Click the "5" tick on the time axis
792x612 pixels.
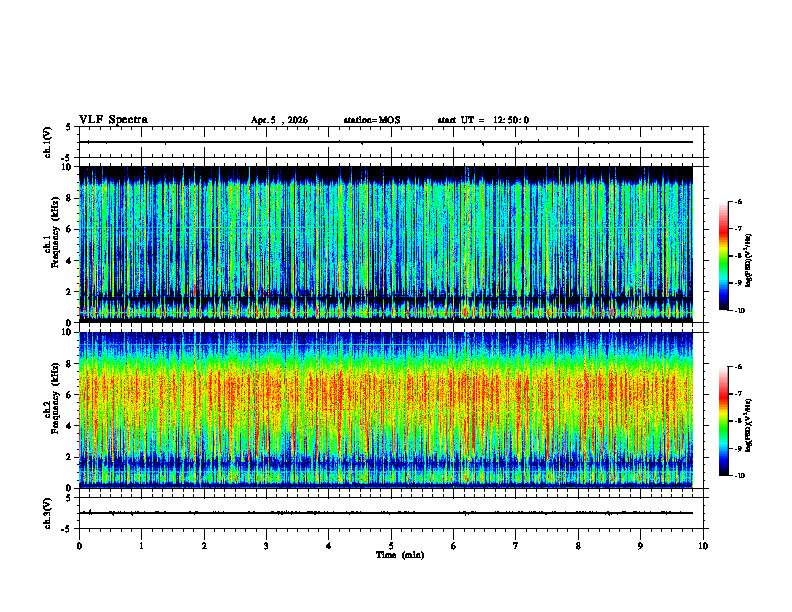(391, 546)
